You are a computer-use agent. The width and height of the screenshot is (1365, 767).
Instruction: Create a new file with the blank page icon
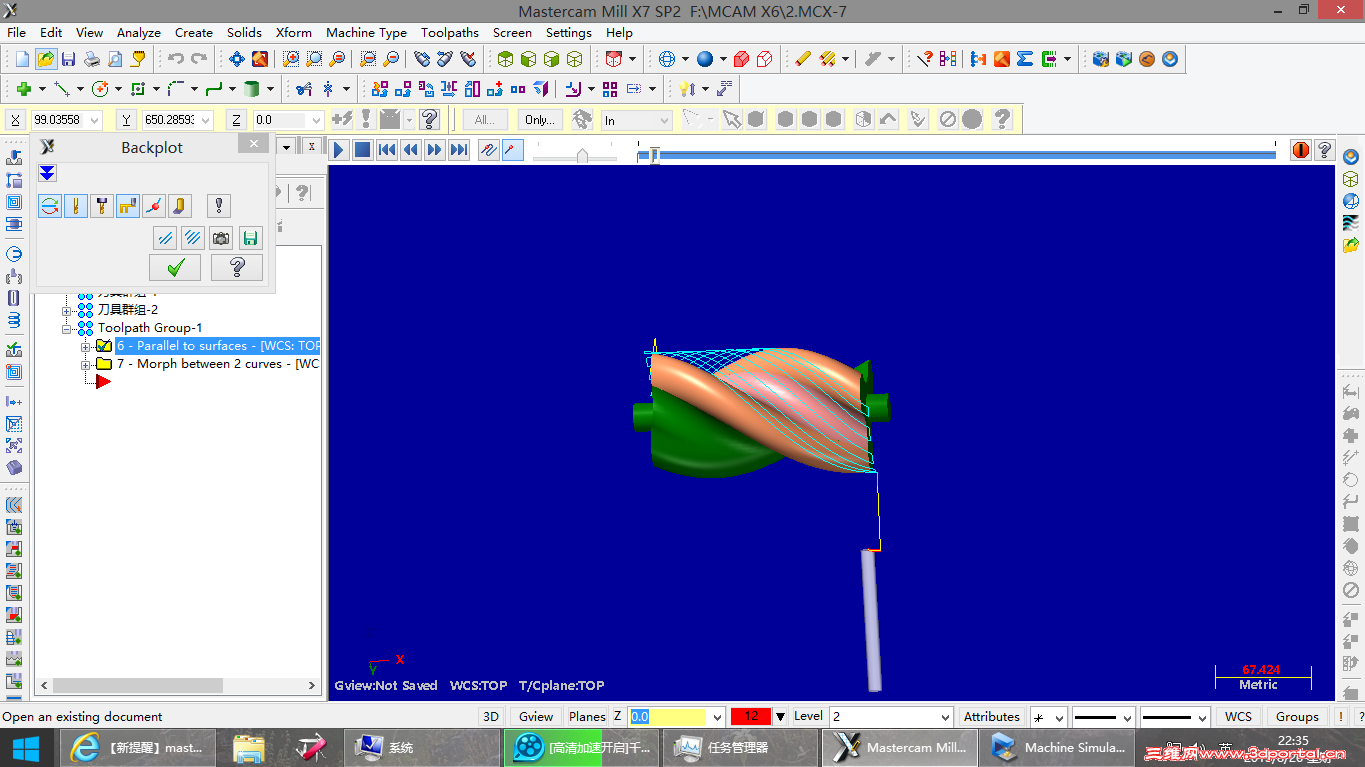pos(21,59)
